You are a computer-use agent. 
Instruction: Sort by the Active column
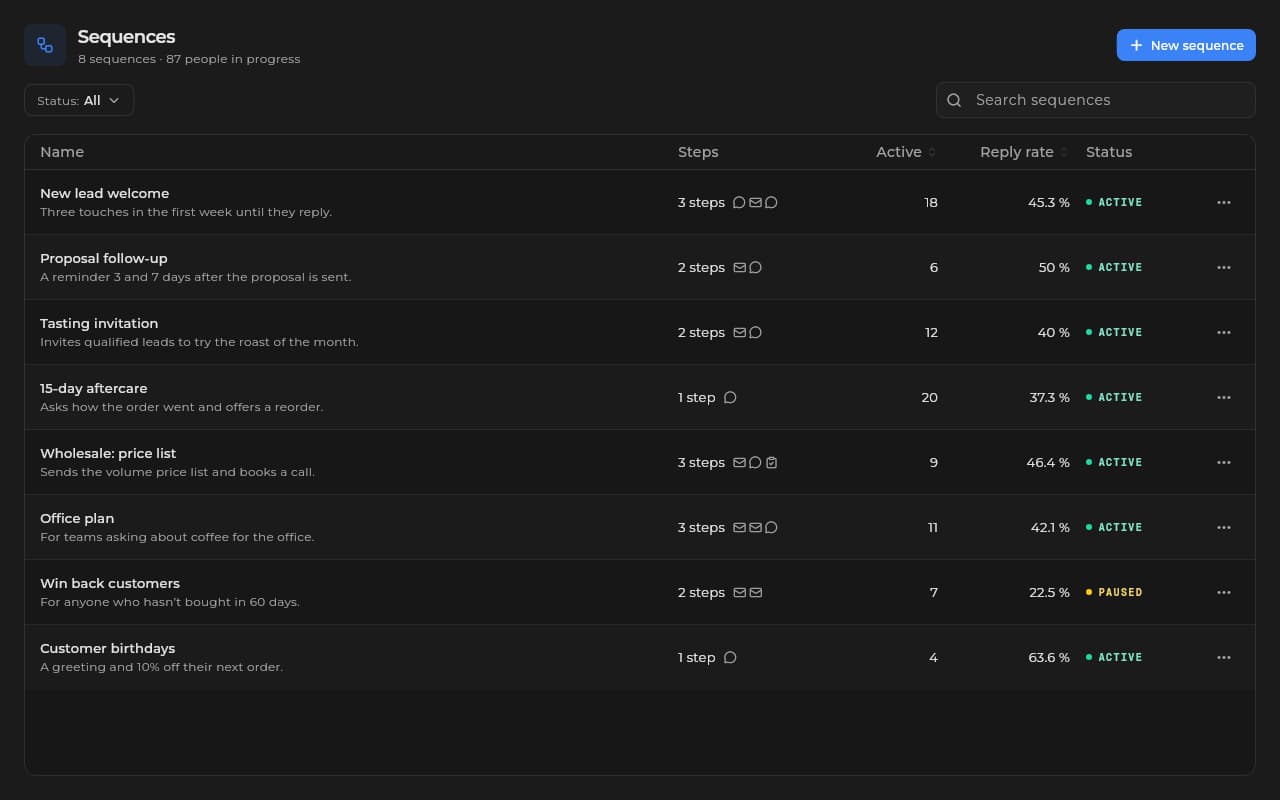click(906, 152)
